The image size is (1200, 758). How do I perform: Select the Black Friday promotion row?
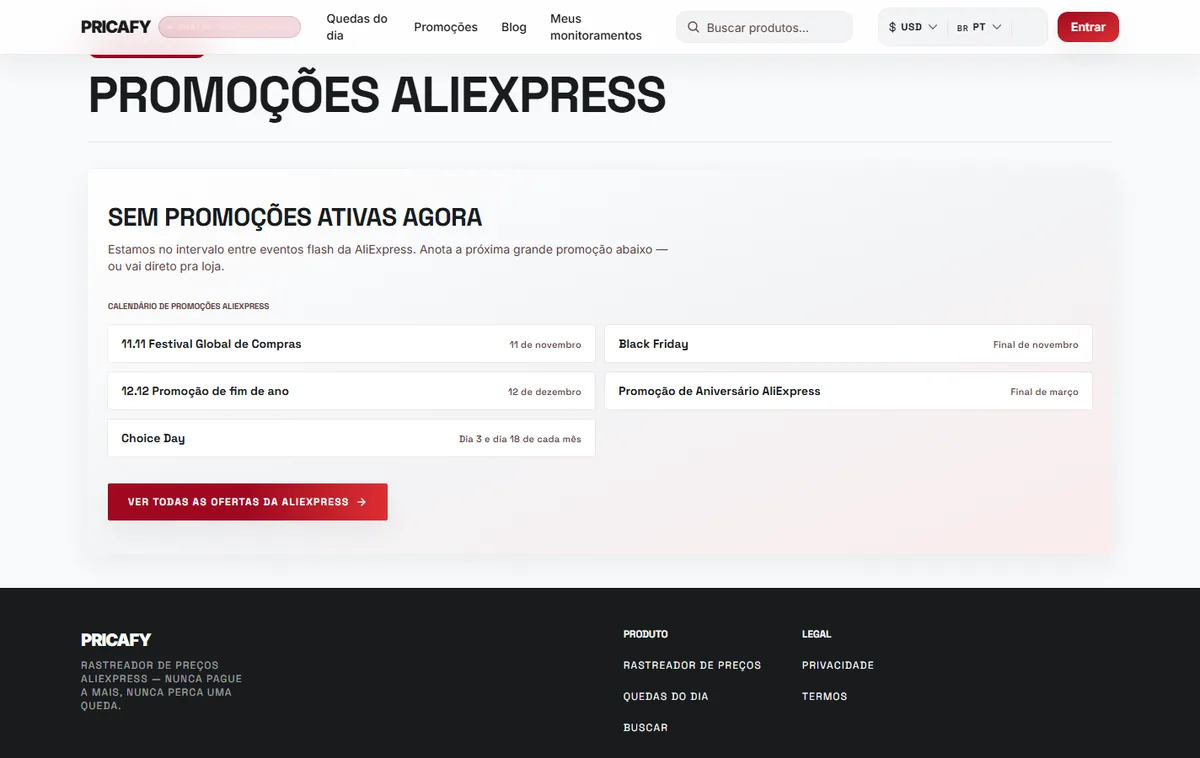pyautogui.click(x=848, y=344)
